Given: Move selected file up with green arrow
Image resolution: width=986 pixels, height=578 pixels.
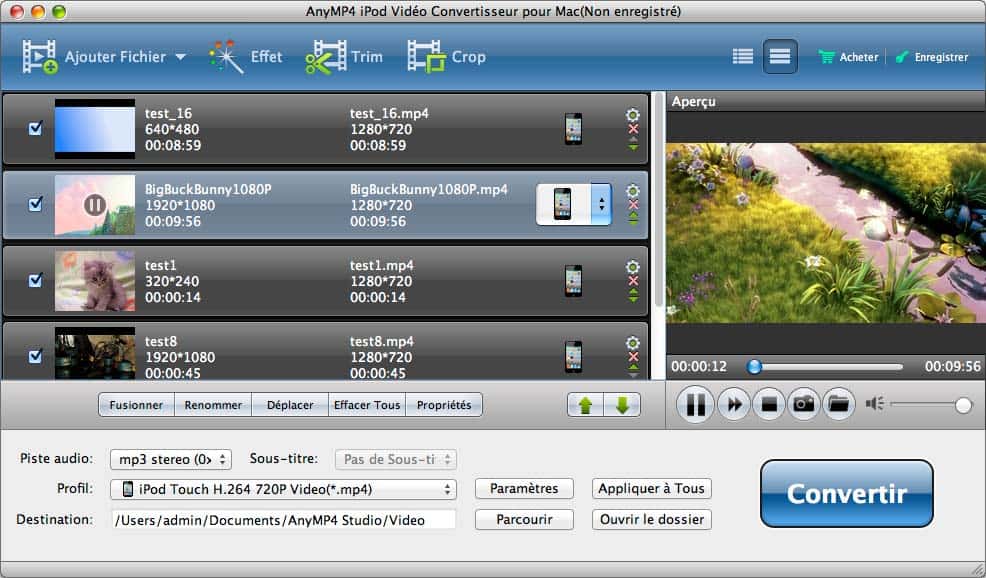Looking at the screenshot, I should [x=585, y=405].
